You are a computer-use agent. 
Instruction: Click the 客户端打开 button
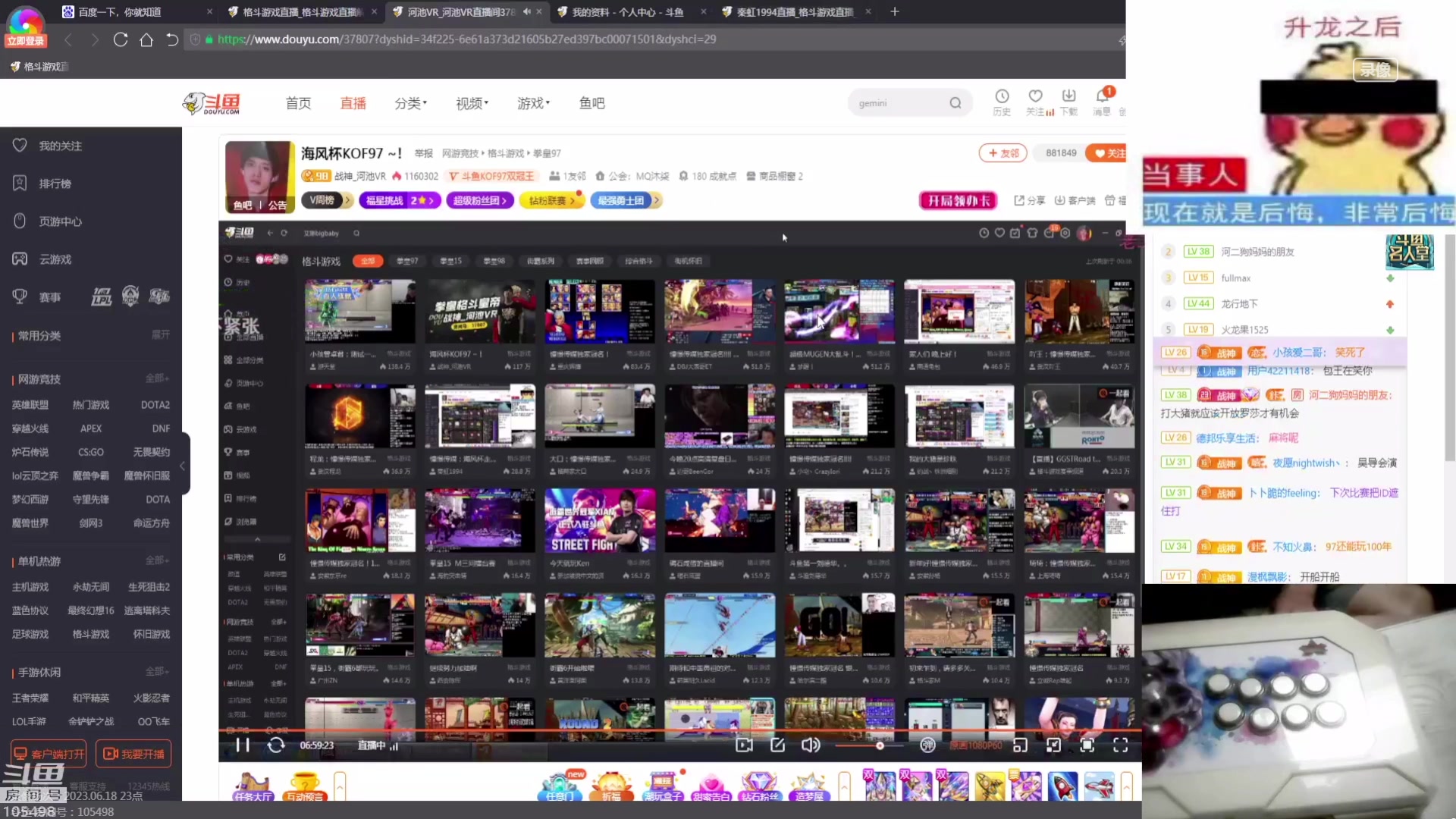pyautogui.click(x=49, y=754)
